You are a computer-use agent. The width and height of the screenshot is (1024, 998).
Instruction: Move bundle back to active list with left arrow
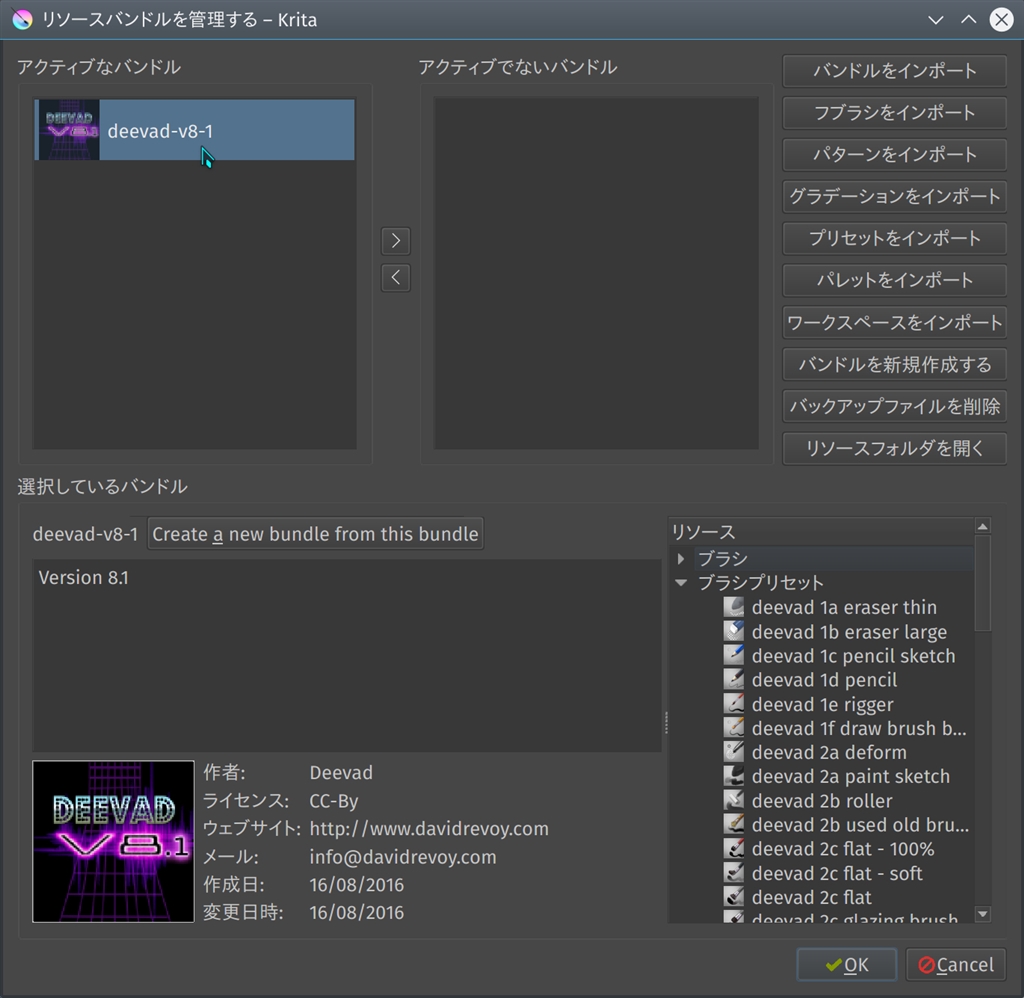tap(396, 278)
